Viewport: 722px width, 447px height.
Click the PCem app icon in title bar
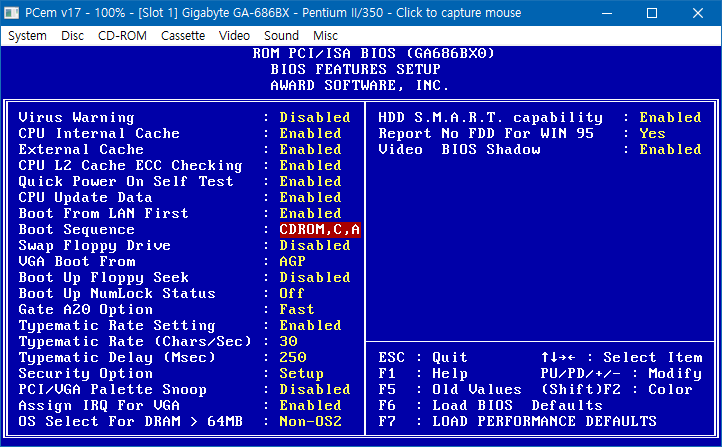(x=11, y=12)
